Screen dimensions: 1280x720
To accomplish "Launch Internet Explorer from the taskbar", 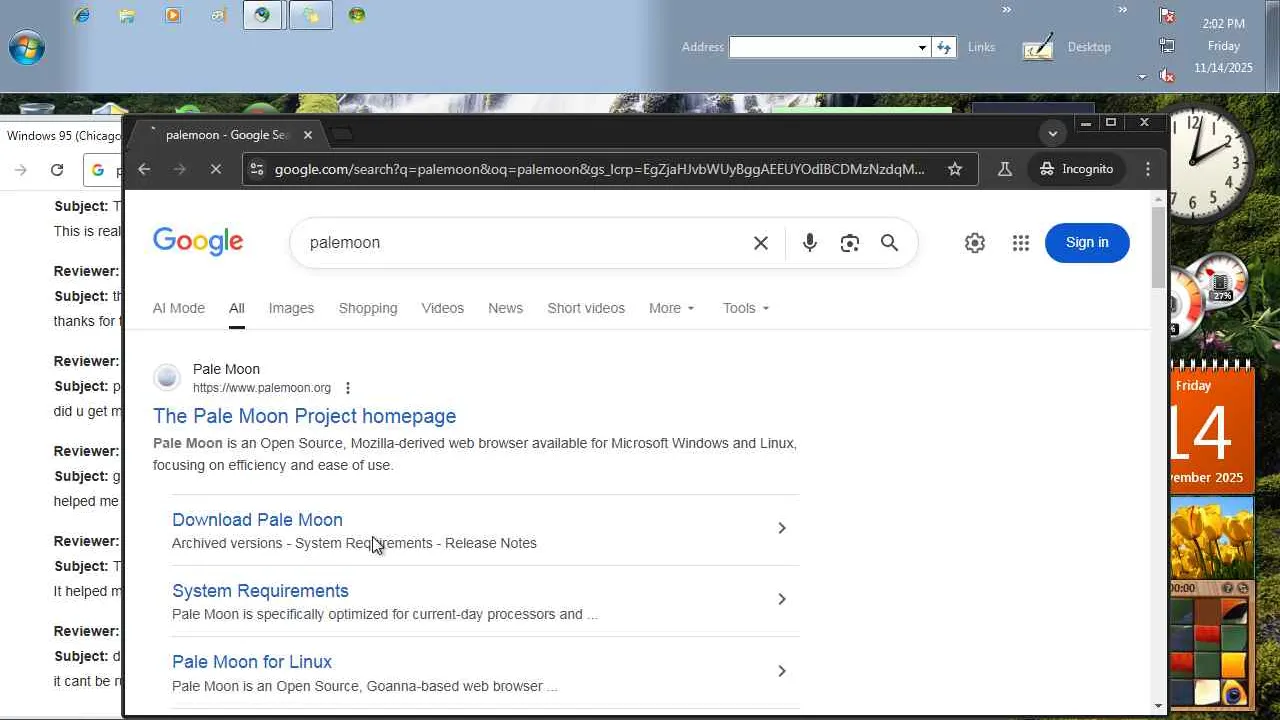I will [x=82, y=15].
